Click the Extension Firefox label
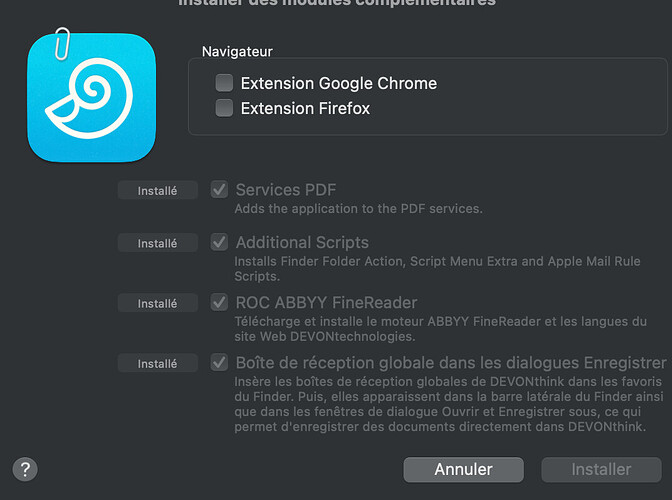This screenshot has width=672, height=500. click(305, 108)
